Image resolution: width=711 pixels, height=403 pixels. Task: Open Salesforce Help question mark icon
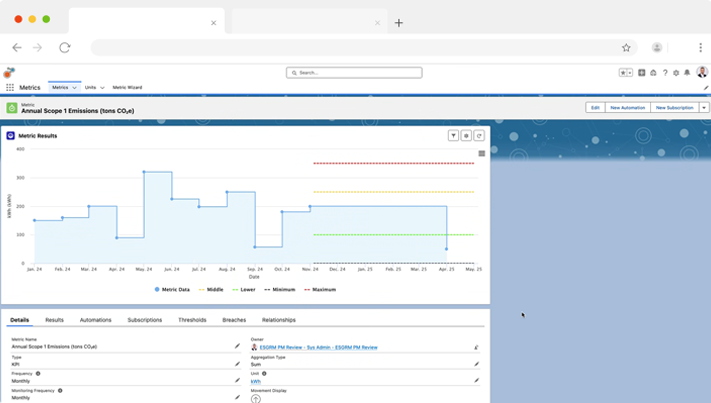(x=665, y=73)
